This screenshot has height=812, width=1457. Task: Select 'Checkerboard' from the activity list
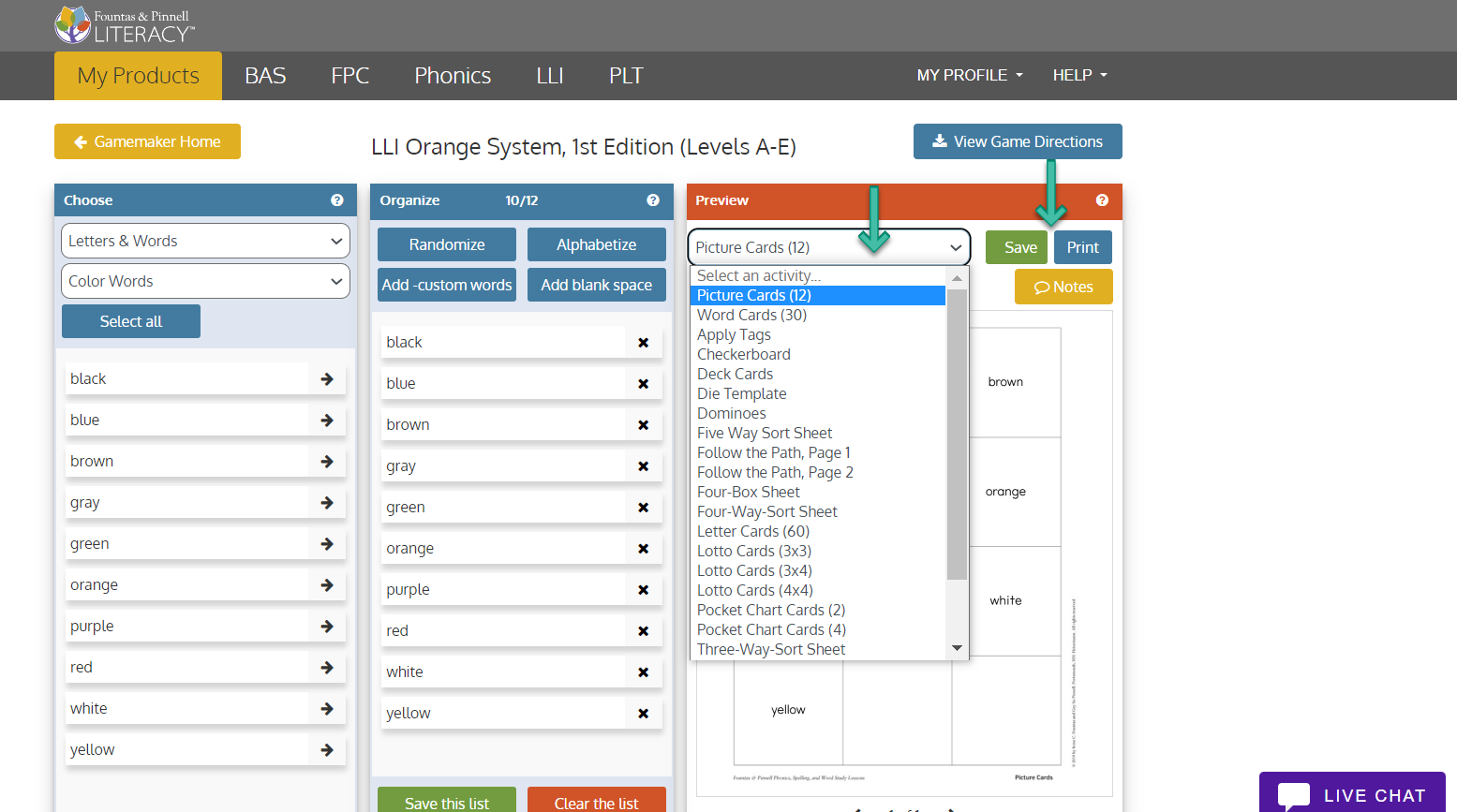click(743, 354)
